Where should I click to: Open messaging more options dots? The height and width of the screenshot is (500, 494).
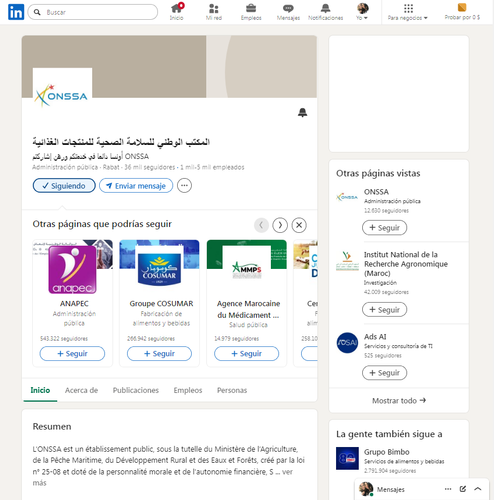pos(448,489)
